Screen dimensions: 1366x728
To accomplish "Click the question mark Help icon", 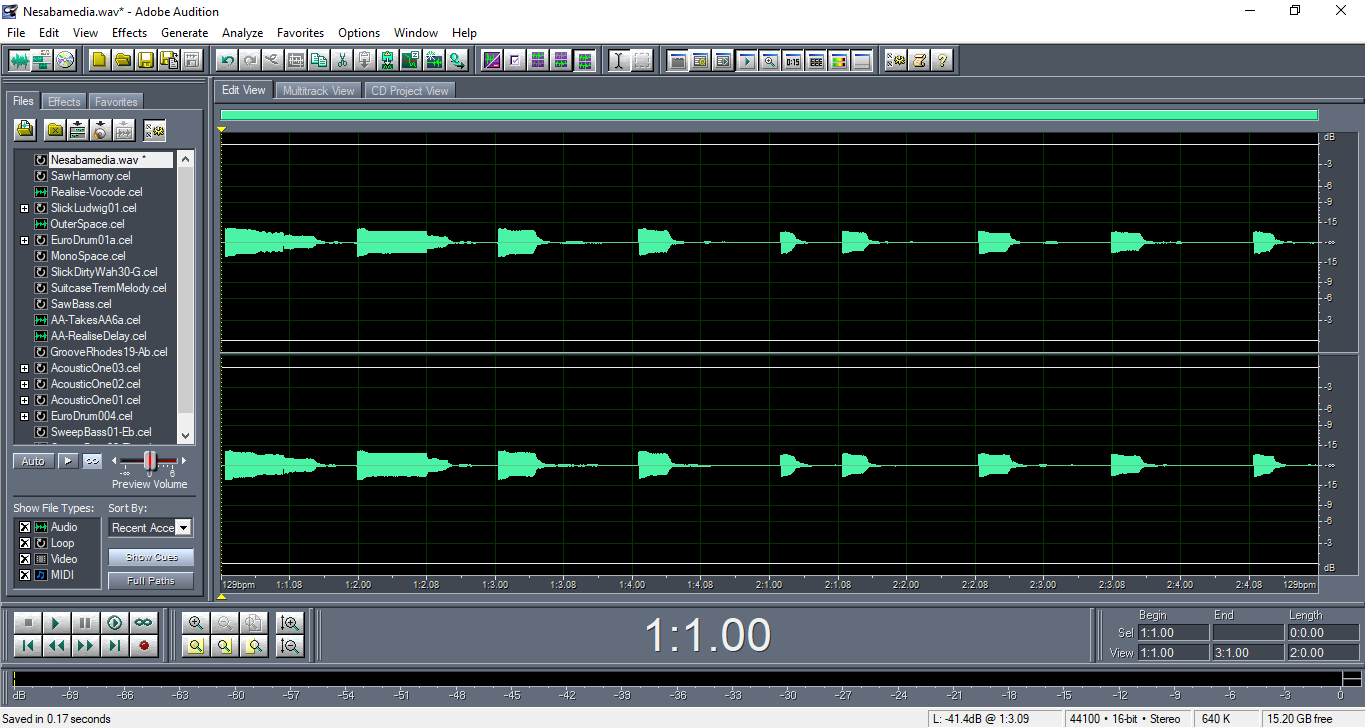I will click(941, 60).
